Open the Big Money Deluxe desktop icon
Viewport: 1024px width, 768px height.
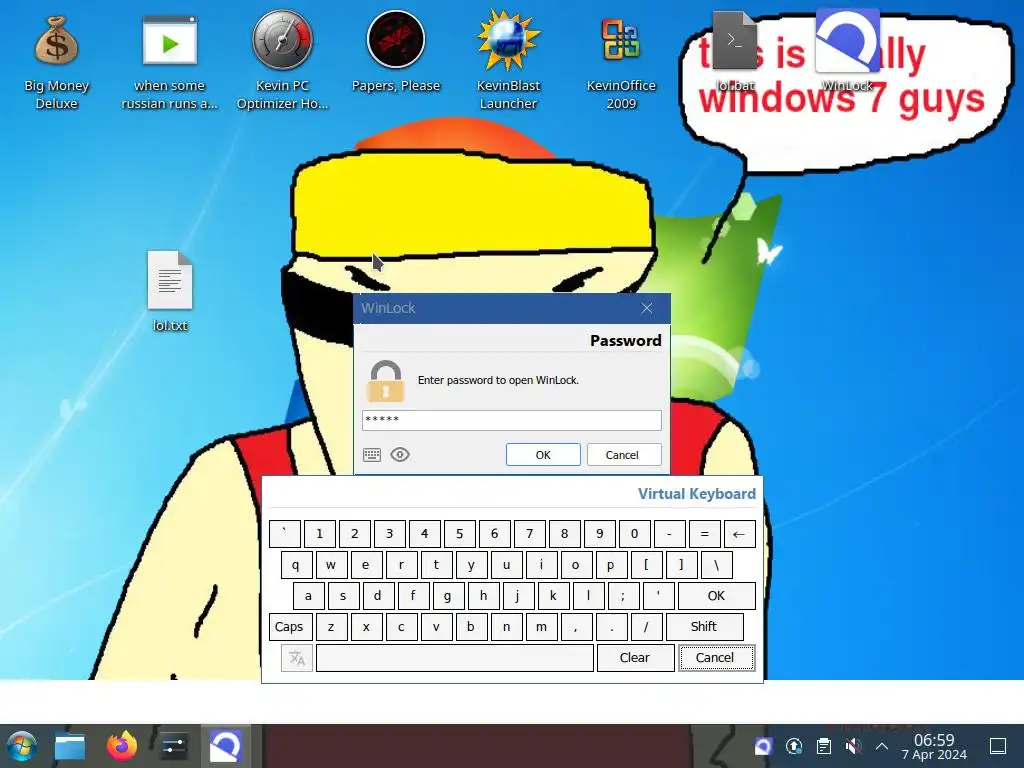(x=56, y=62)
